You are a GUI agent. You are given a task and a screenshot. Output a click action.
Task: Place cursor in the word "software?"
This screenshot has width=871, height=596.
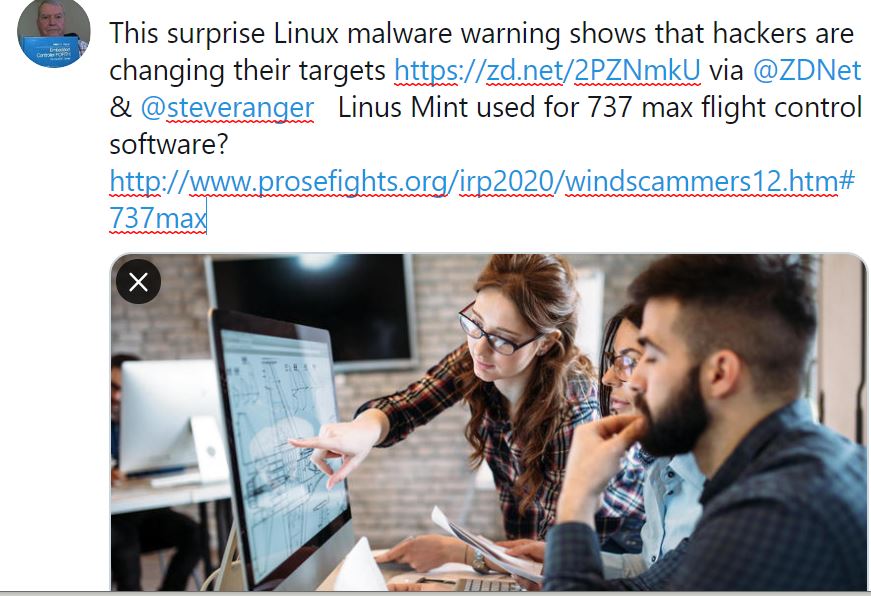click(x=169, y=144)
